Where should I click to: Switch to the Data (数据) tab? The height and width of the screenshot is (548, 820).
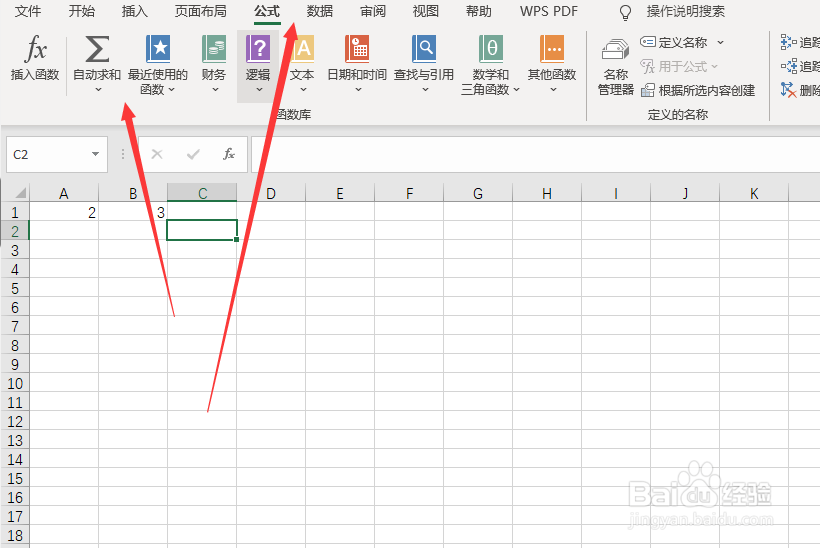tap(320, 11)
